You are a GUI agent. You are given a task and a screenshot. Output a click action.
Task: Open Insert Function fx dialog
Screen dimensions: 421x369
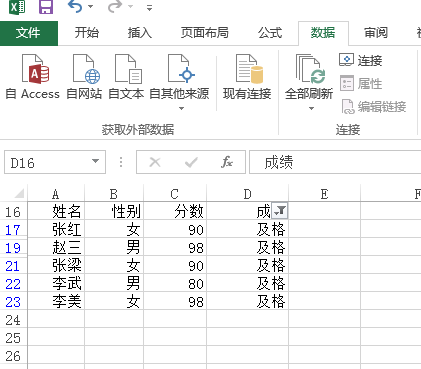tap(227, 162)
